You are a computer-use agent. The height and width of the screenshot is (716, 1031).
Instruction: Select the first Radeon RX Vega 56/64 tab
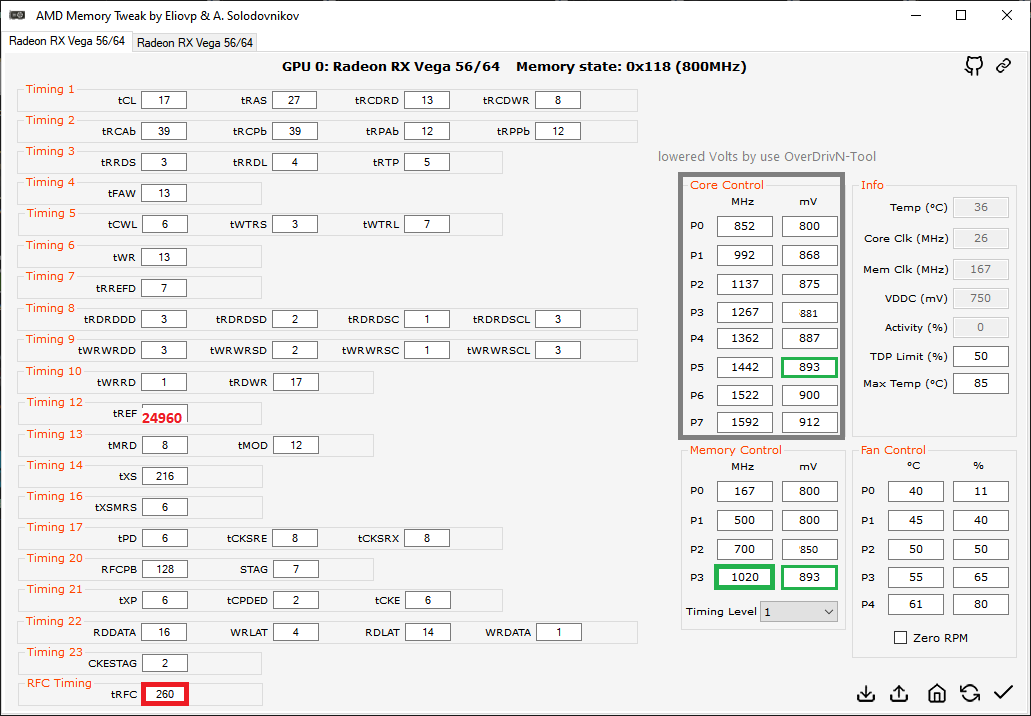[x=66, y=41]
